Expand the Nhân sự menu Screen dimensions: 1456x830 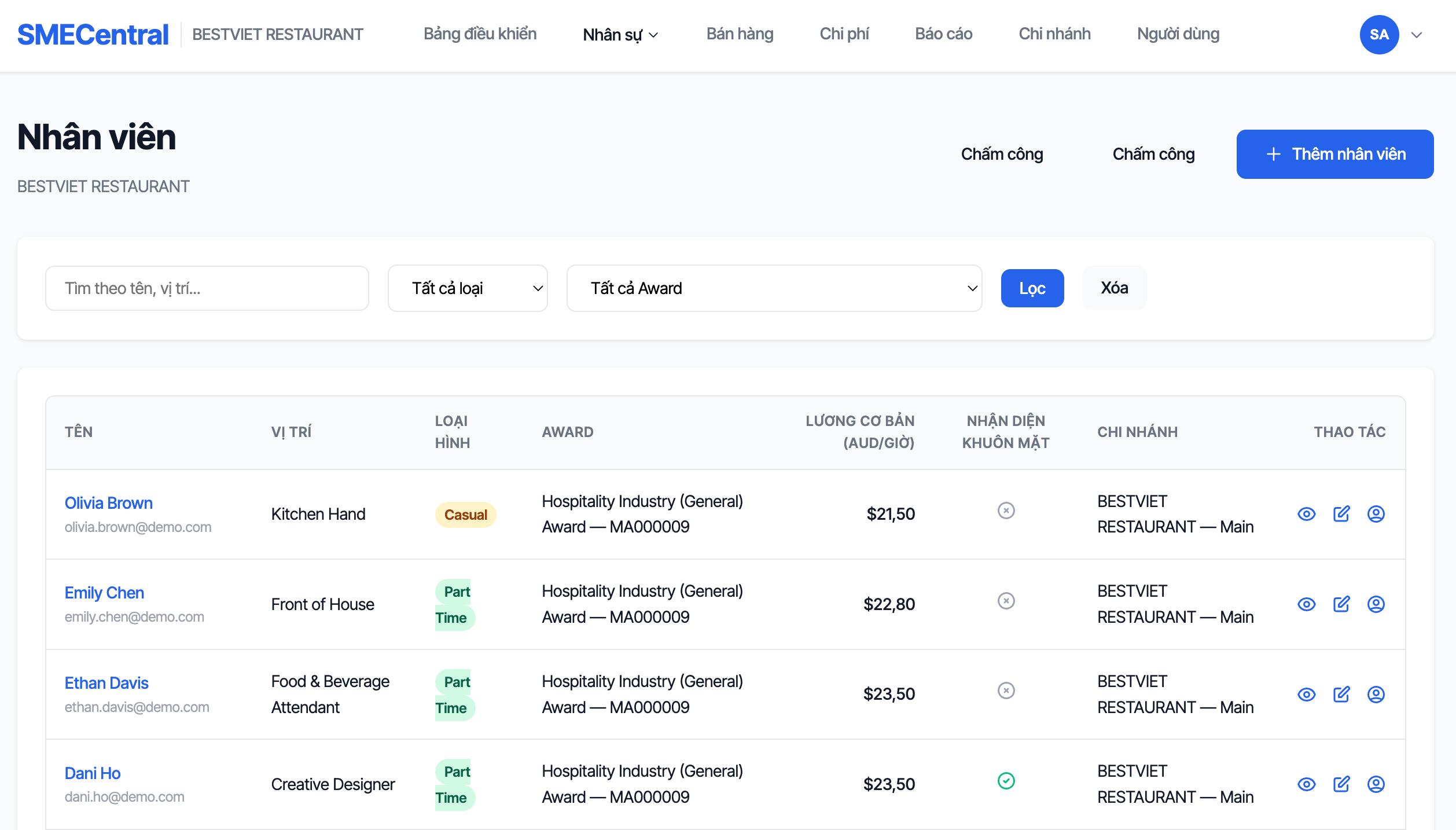(x=620, y=35)
